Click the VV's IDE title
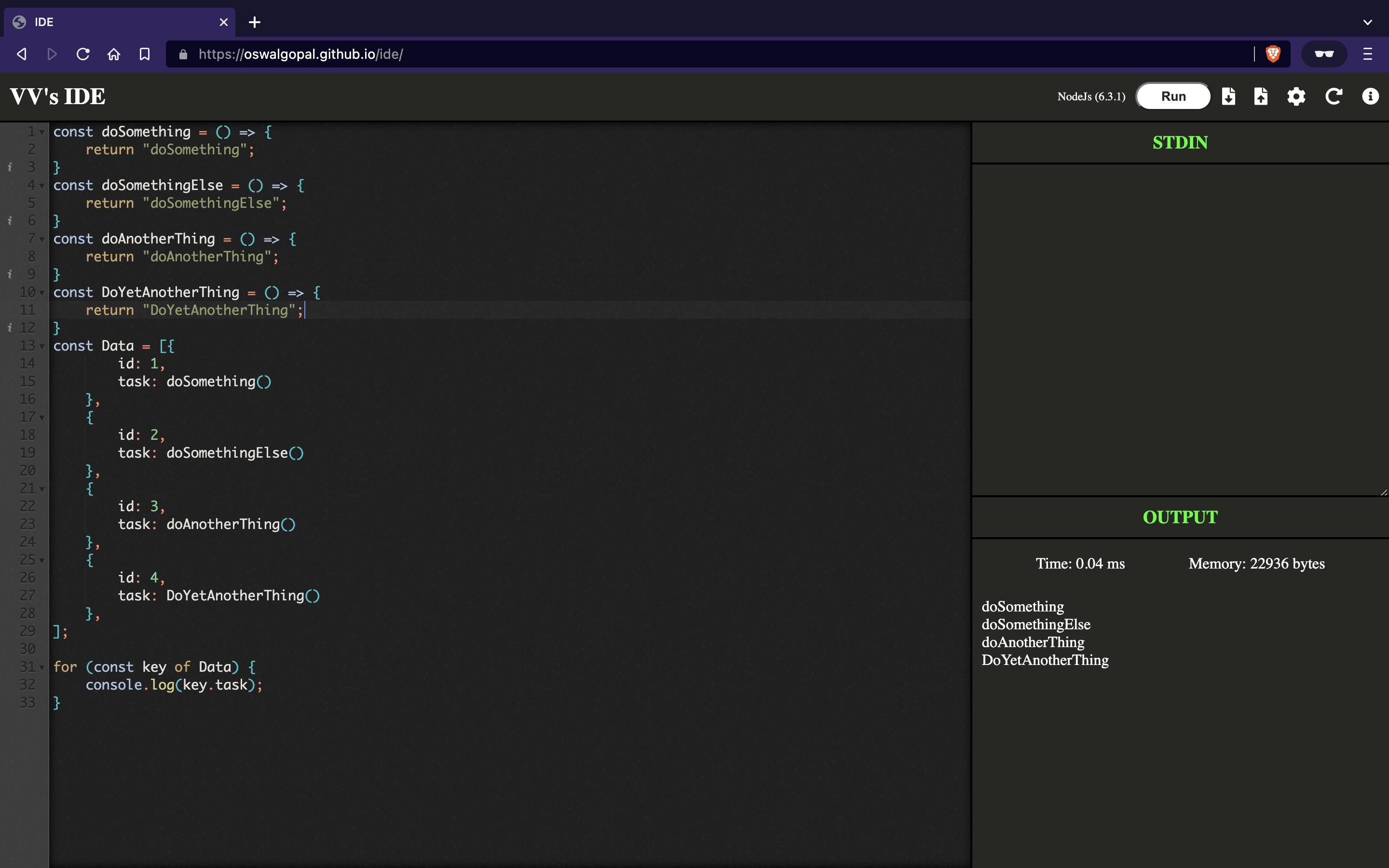This screenshot has height=868, width=1389. [57, 96]
